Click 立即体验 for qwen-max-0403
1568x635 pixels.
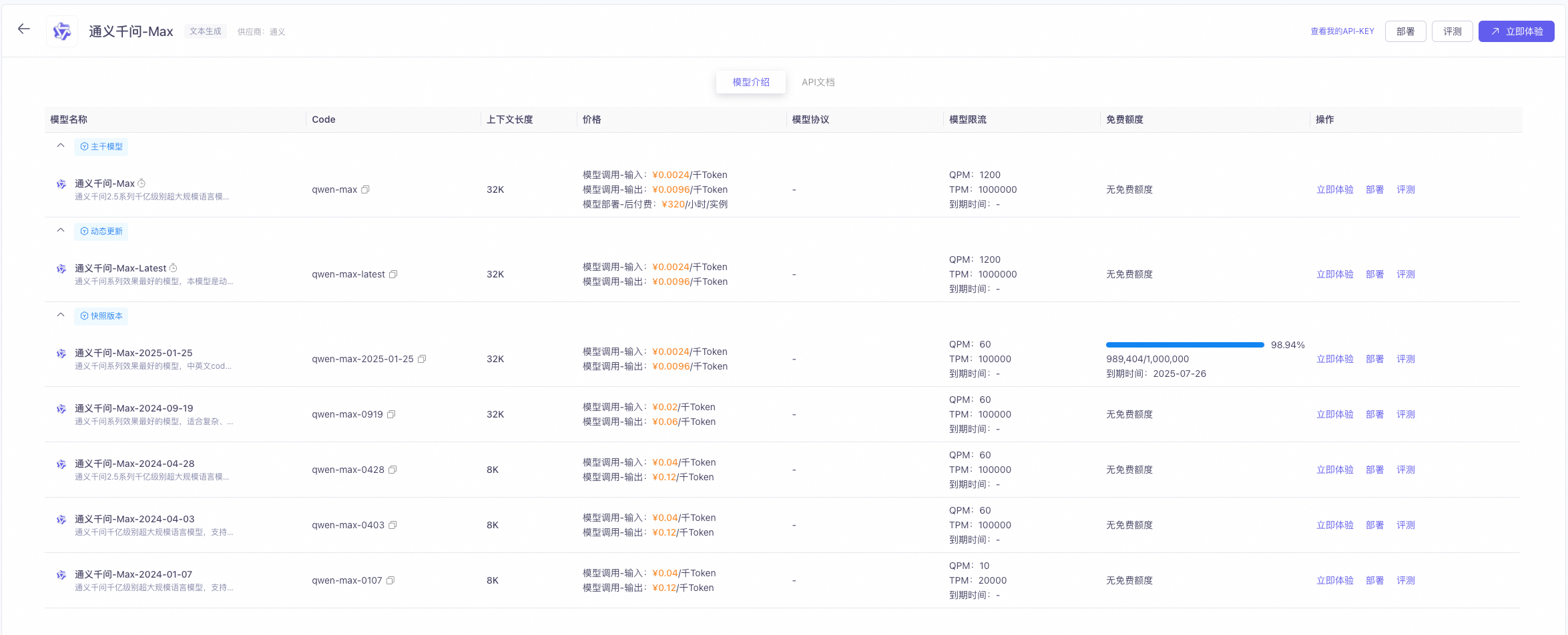1335,525
